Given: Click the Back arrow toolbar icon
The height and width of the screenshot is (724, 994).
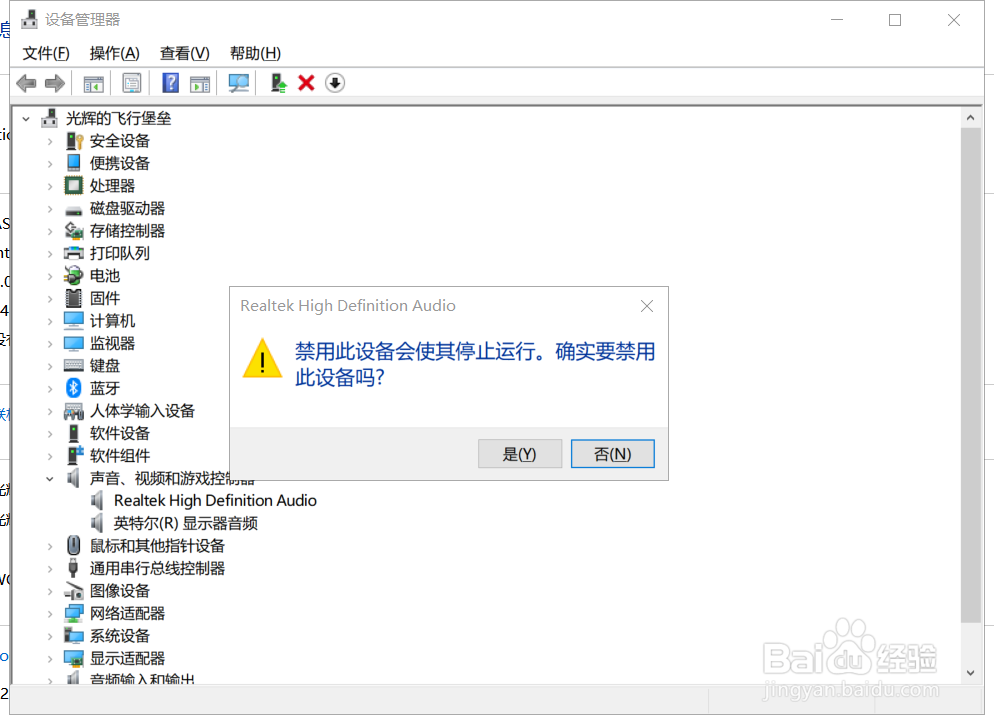Looking at the screenshot, I should point(26,83).
